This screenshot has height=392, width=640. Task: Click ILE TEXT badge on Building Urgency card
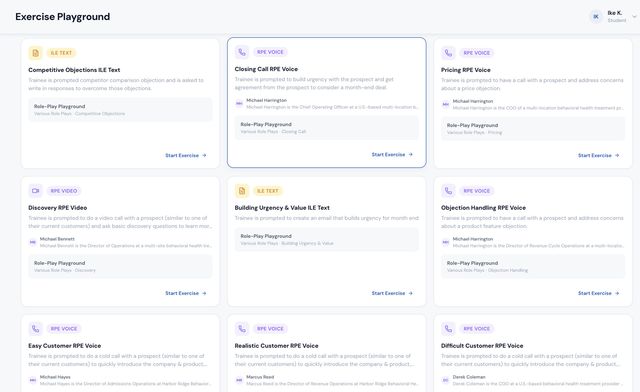coord(268,191)
